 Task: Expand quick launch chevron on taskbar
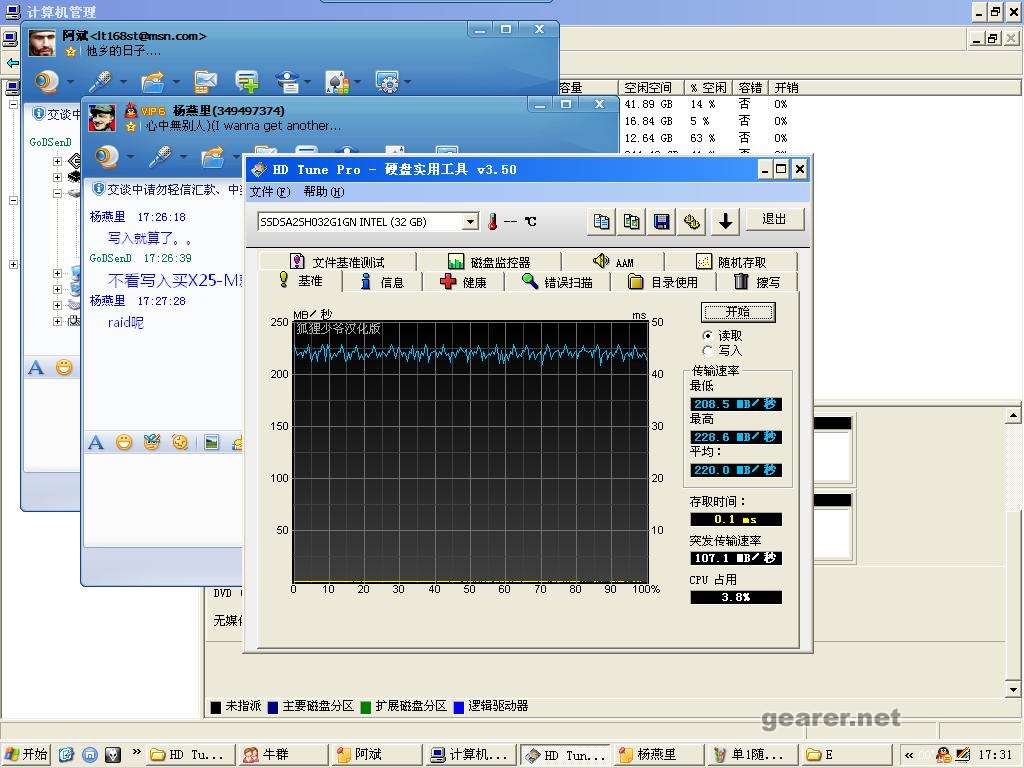(136, 752)
